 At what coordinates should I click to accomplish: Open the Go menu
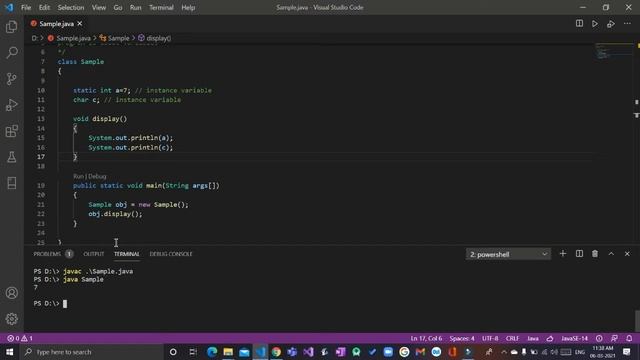(118, 7)
